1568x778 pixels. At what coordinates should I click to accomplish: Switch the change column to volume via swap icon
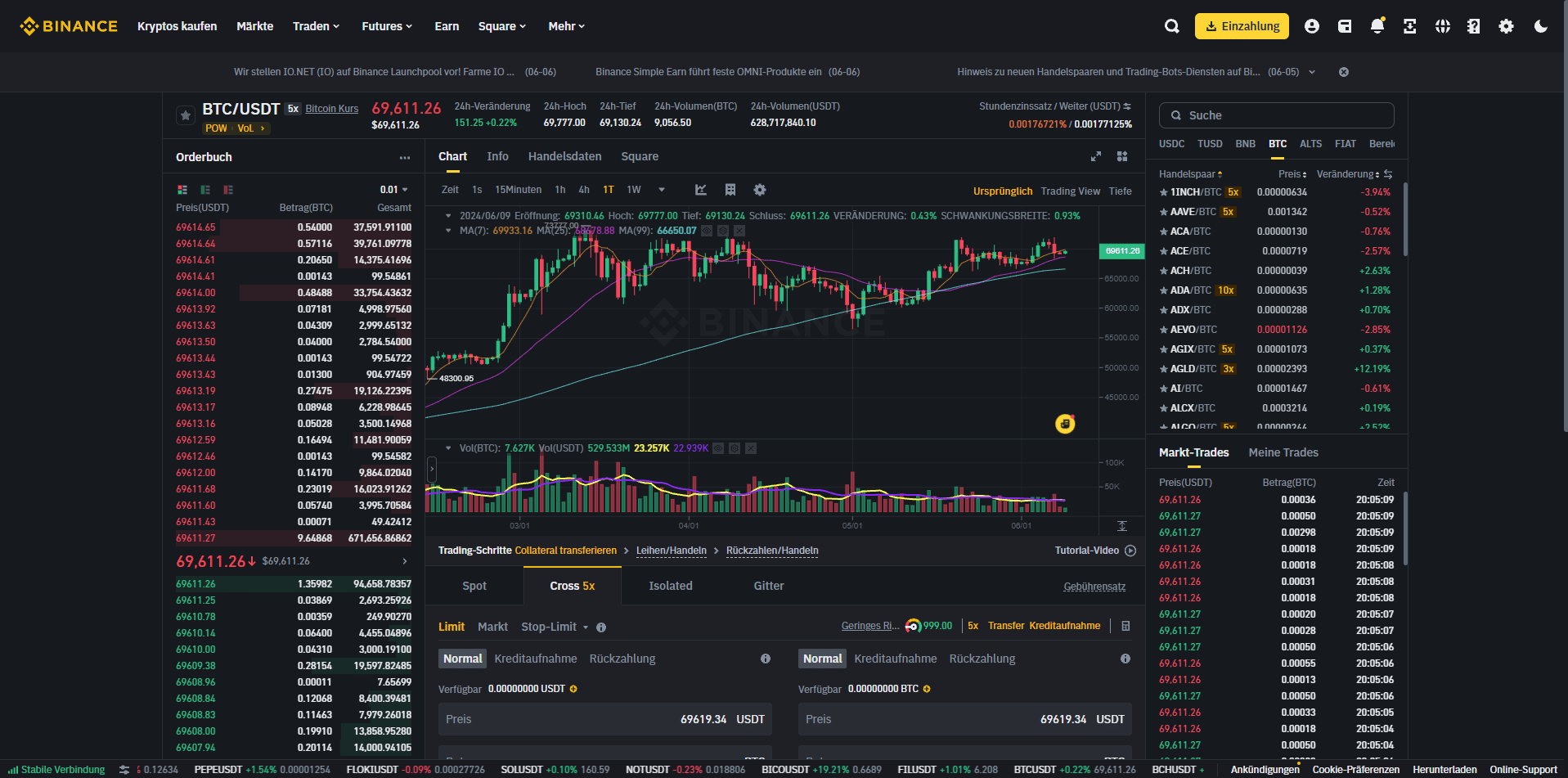tap(1388, 174)
